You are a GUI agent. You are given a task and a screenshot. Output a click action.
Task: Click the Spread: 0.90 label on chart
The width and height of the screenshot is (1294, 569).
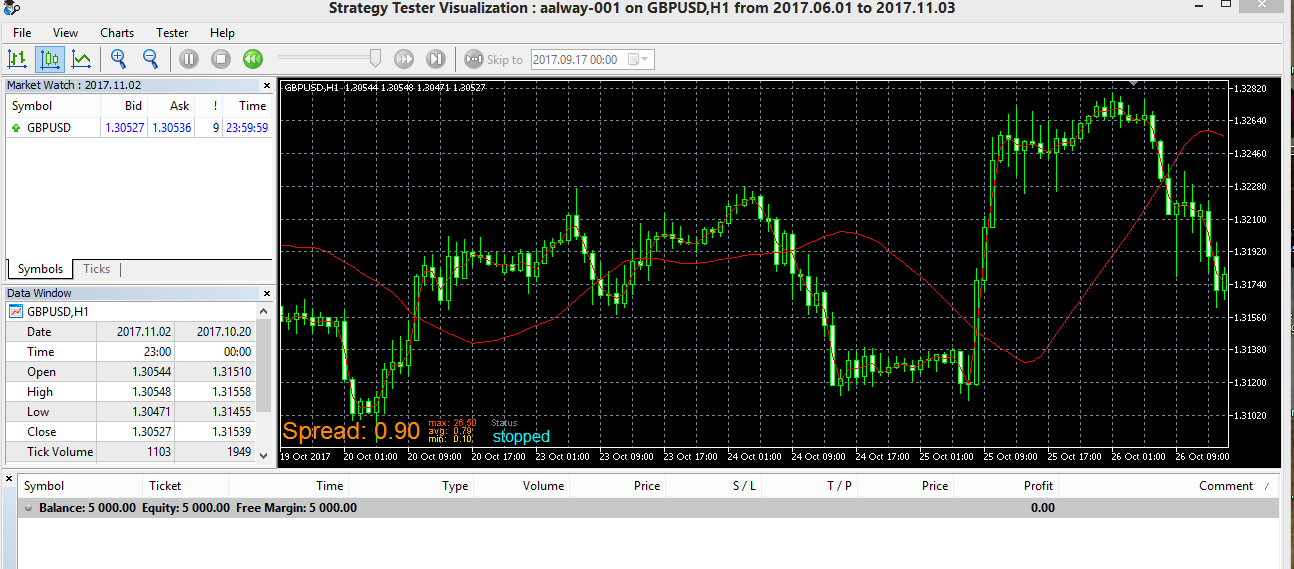pos(351,432)
